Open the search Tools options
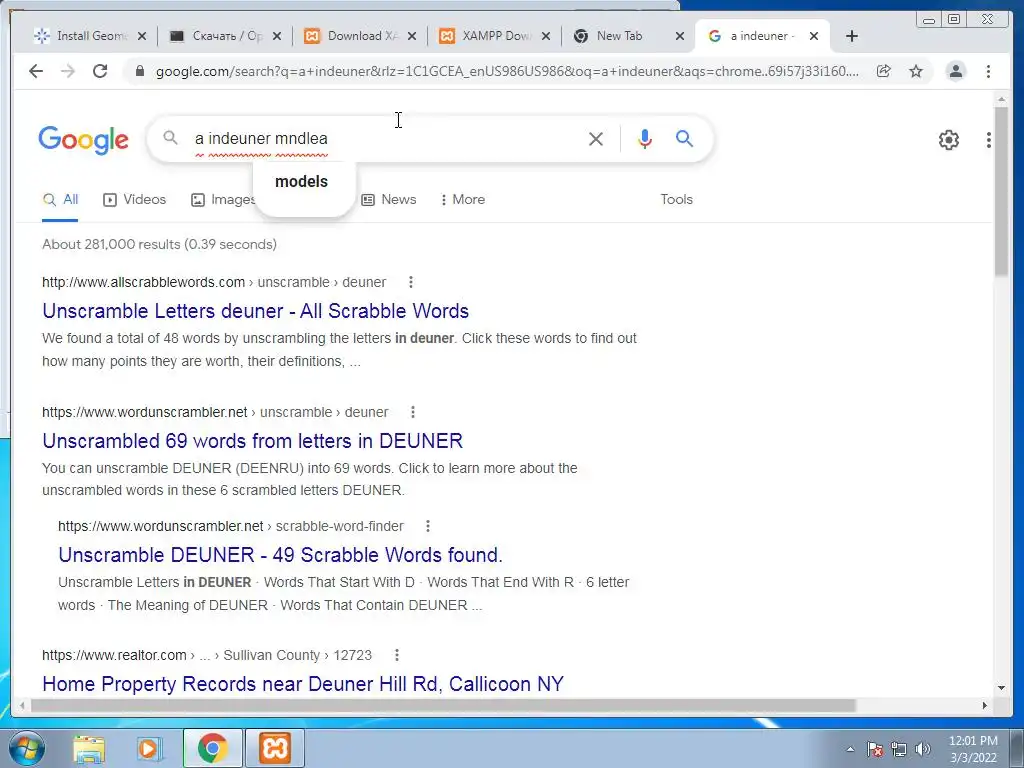1024x768 pixels. pyautogui.click(x=677, y=200)
